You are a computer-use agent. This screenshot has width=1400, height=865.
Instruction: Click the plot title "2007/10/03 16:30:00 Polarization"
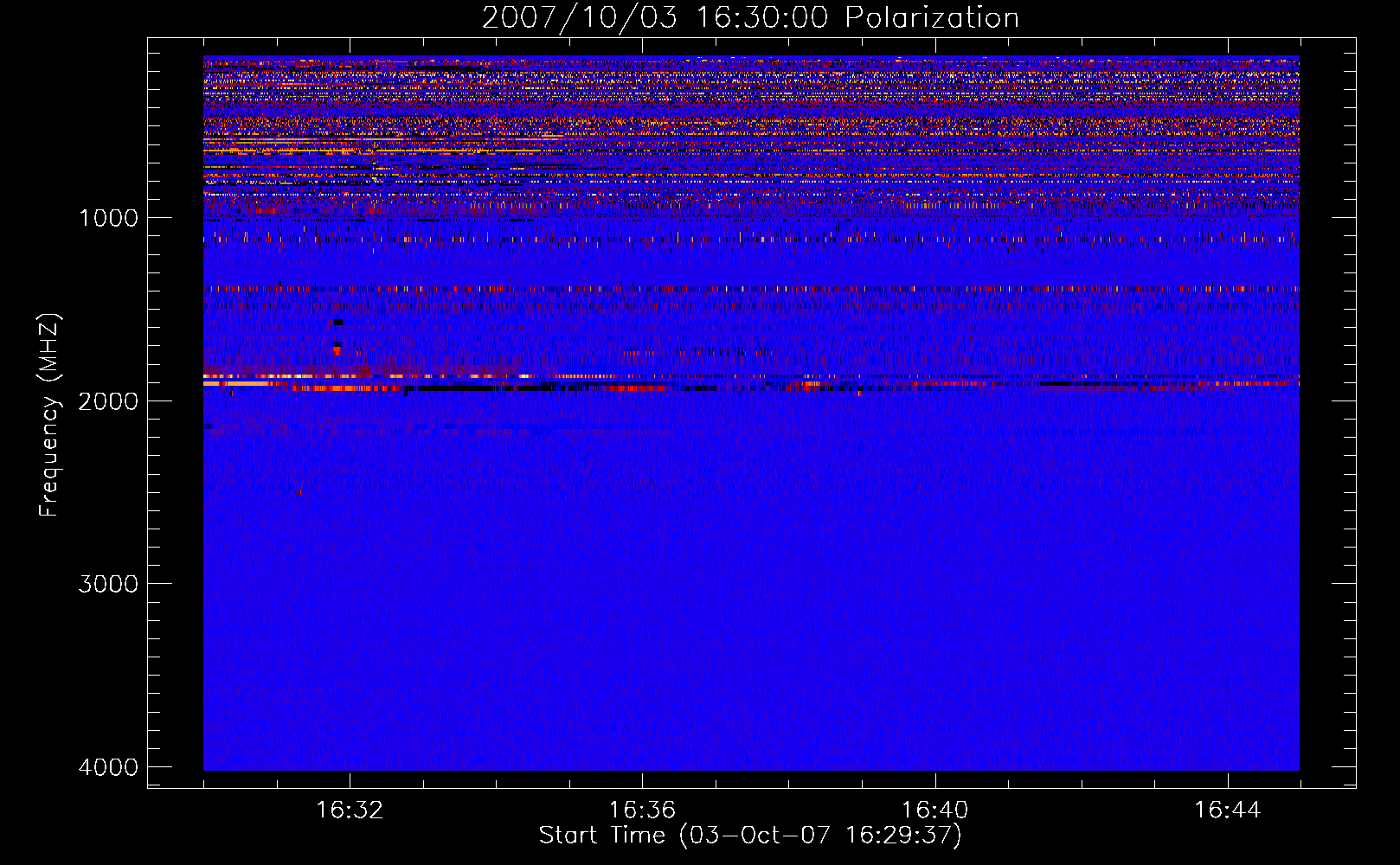point(750,17)
